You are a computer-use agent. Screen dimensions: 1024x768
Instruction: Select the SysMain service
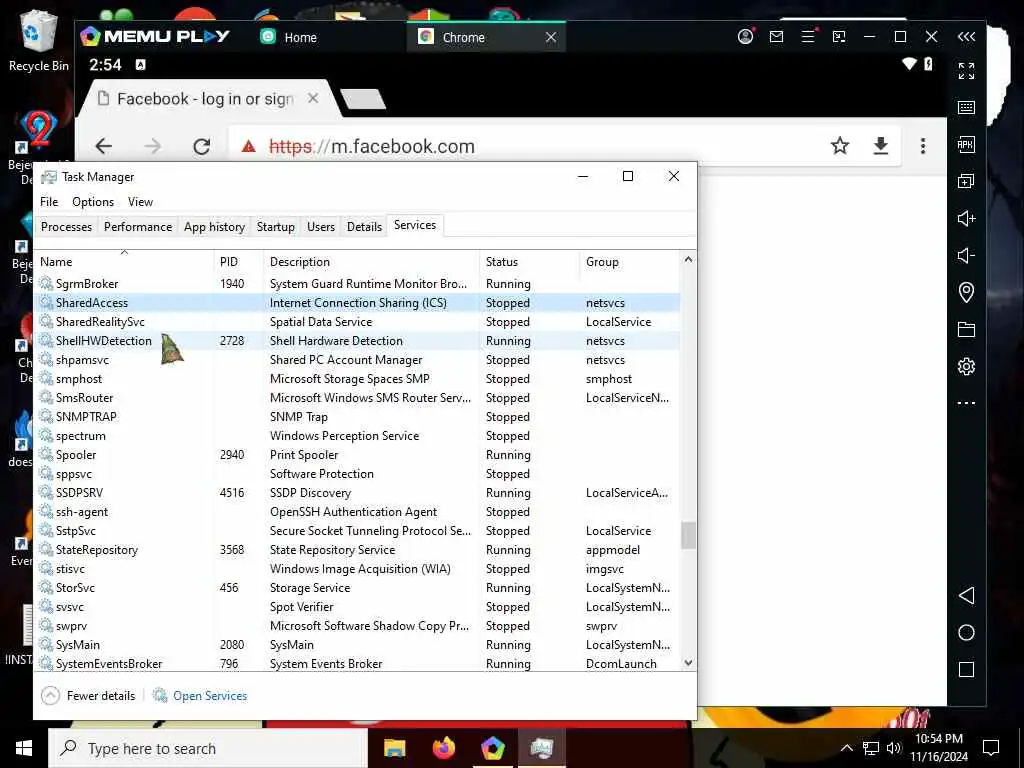click(x=357, y=645)
